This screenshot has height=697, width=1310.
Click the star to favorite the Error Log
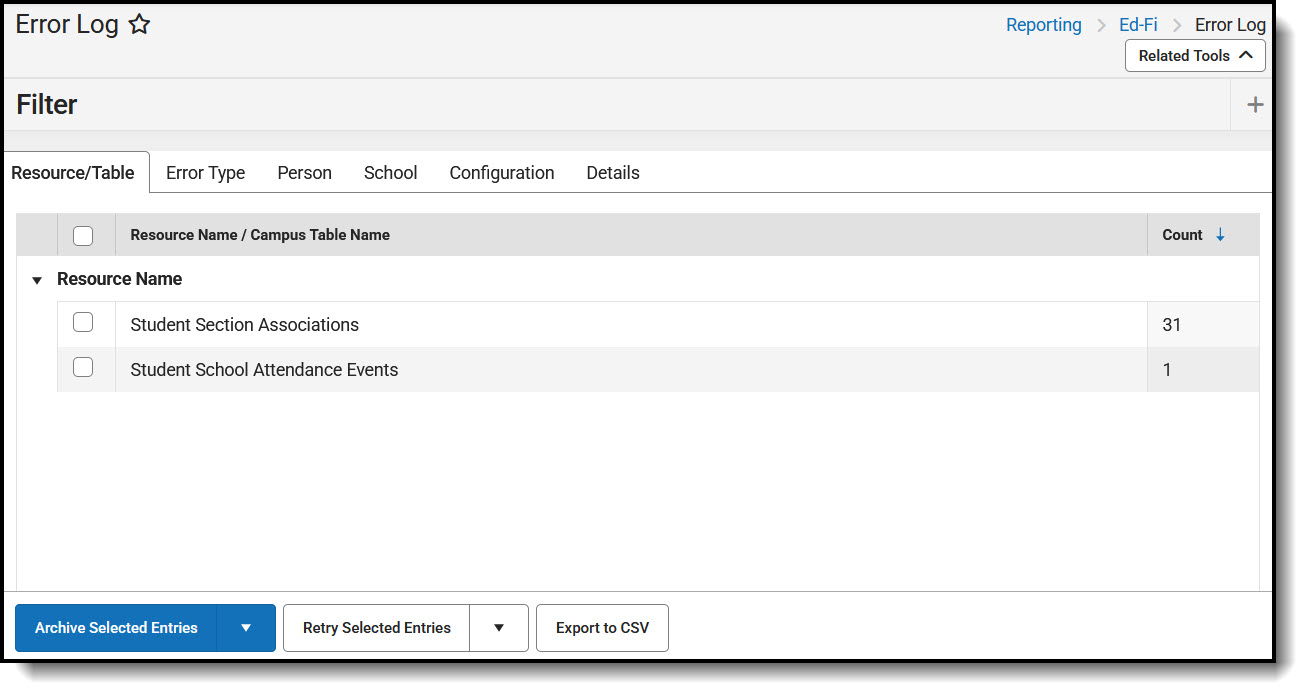139,23
